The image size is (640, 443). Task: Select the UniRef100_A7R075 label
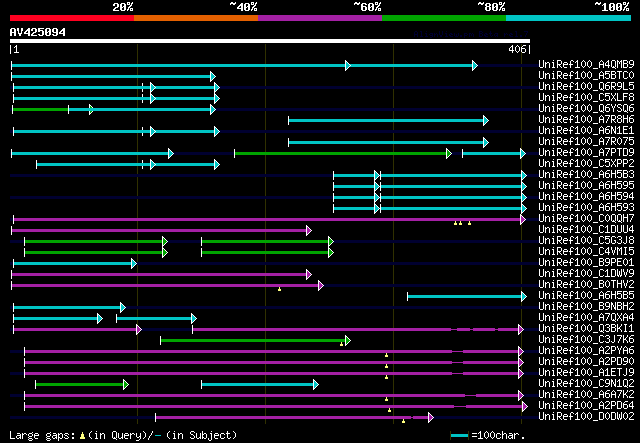tap(586, 141)
